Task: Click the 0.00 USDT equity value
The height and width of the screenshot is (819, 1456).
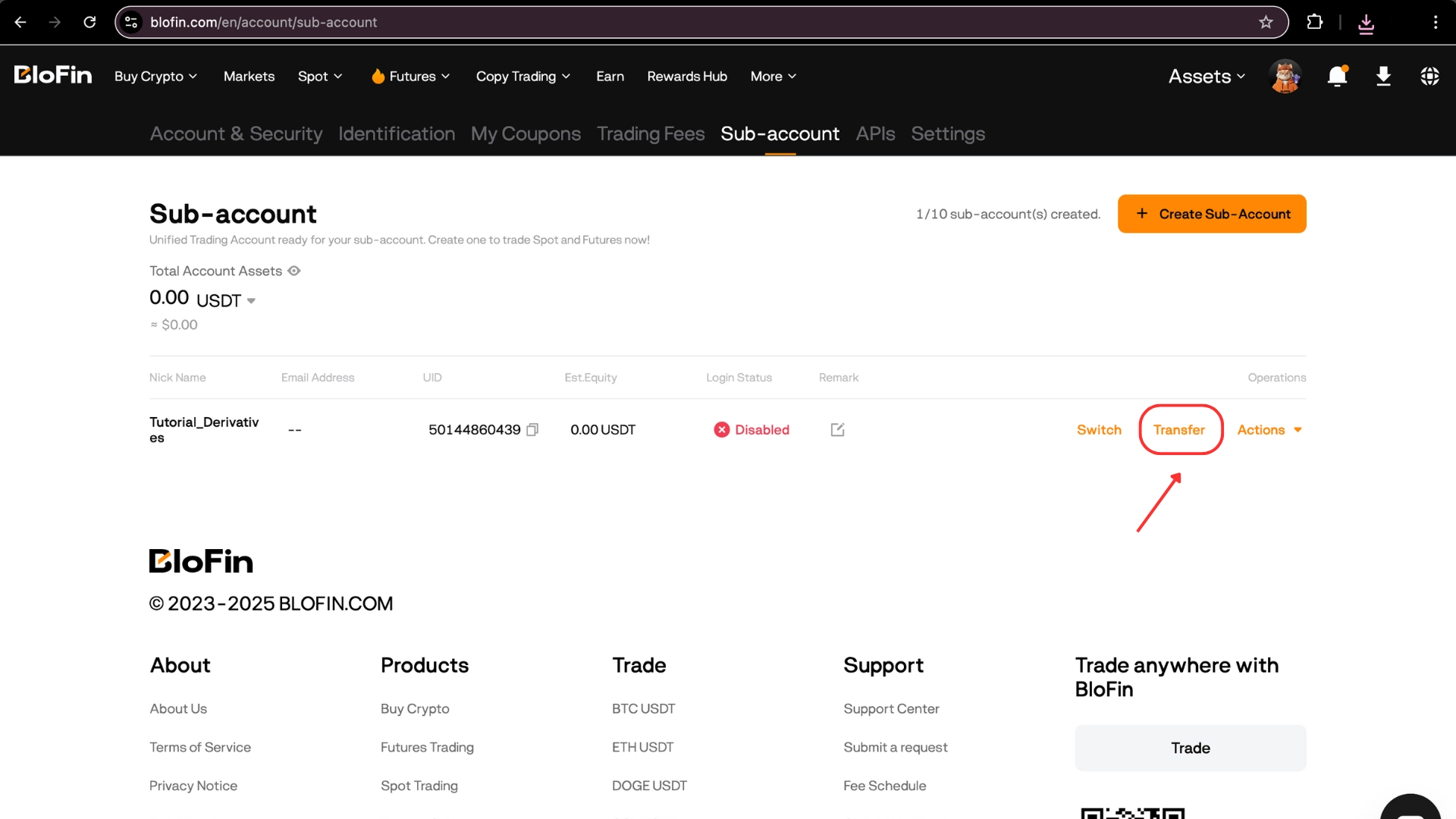Action: coord(603,430)
